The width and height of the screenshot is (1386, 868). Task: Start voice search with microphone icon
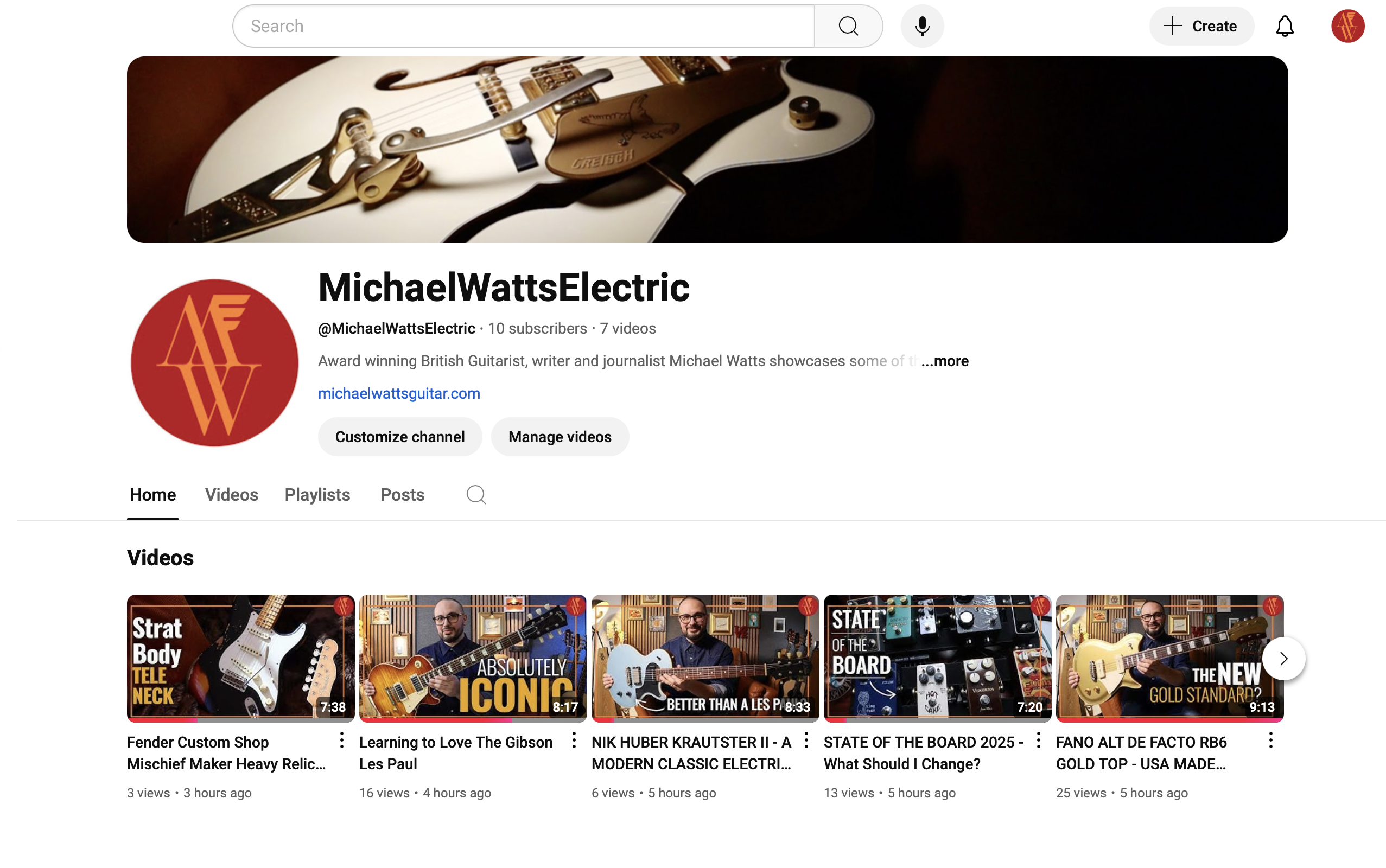[922, 26]
